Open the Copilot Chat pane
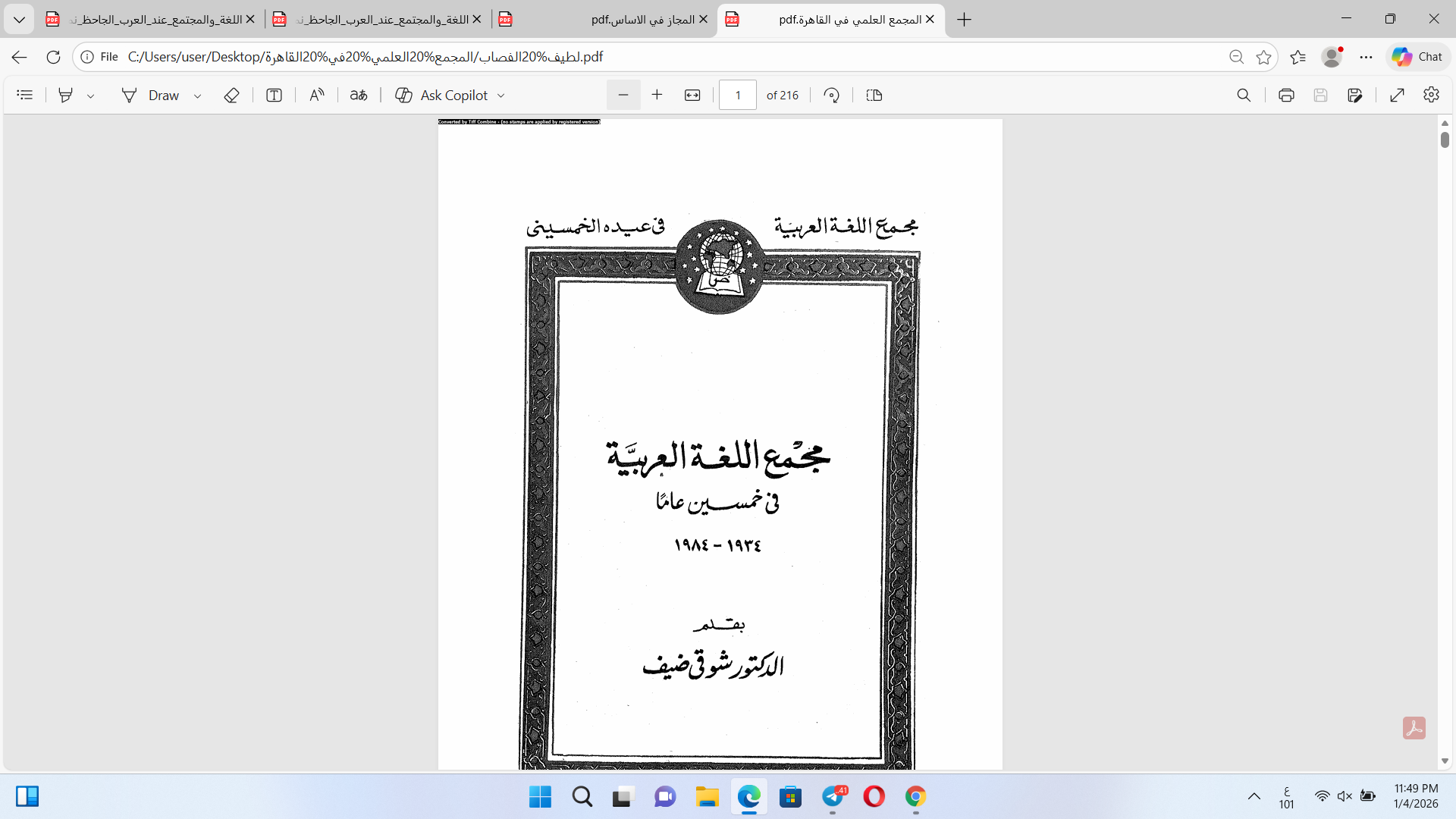This screenshot has width=1456, height=819. click(1417, 57)
